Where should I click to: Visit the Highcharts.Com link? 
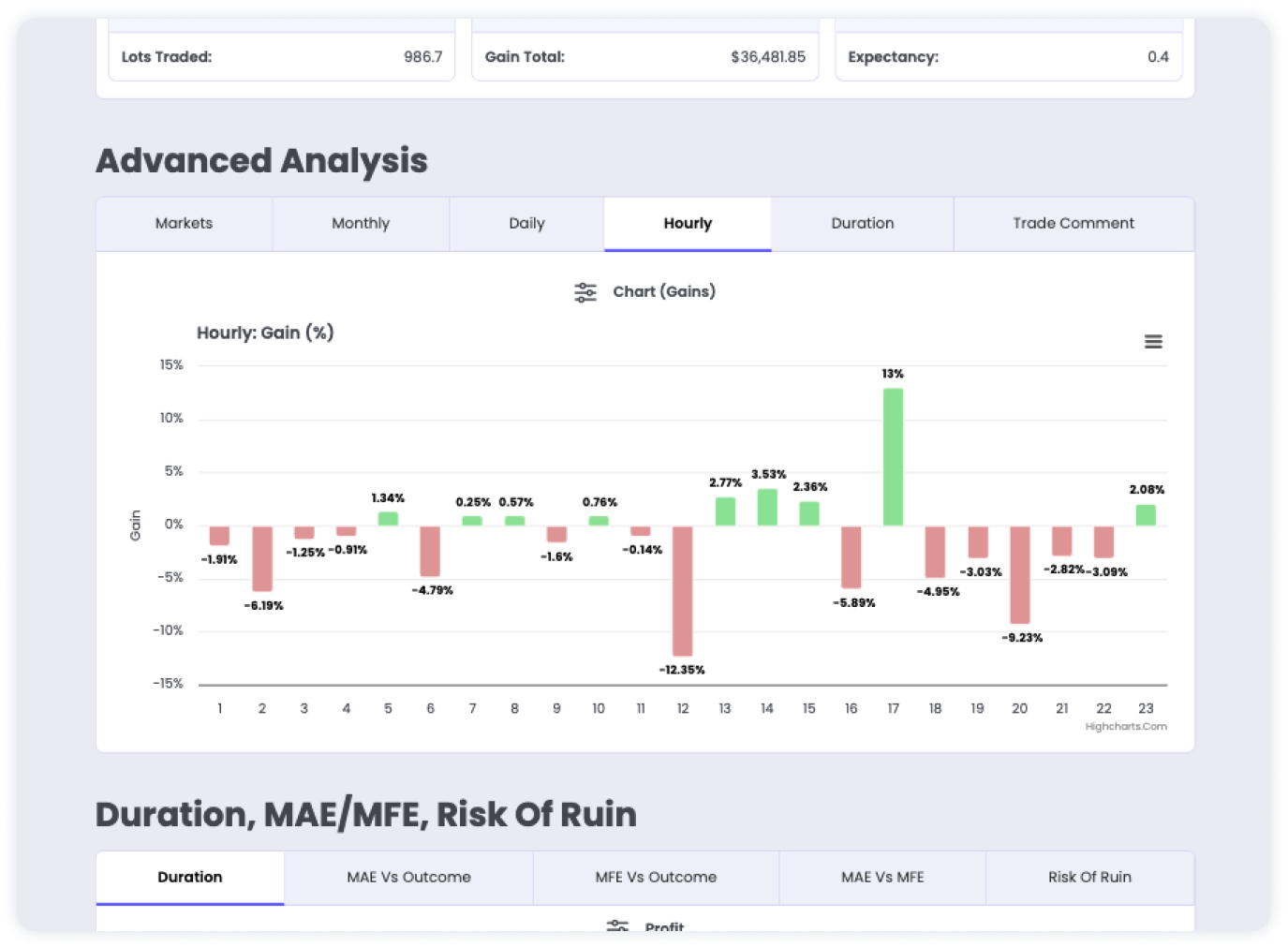point(1127,726)
